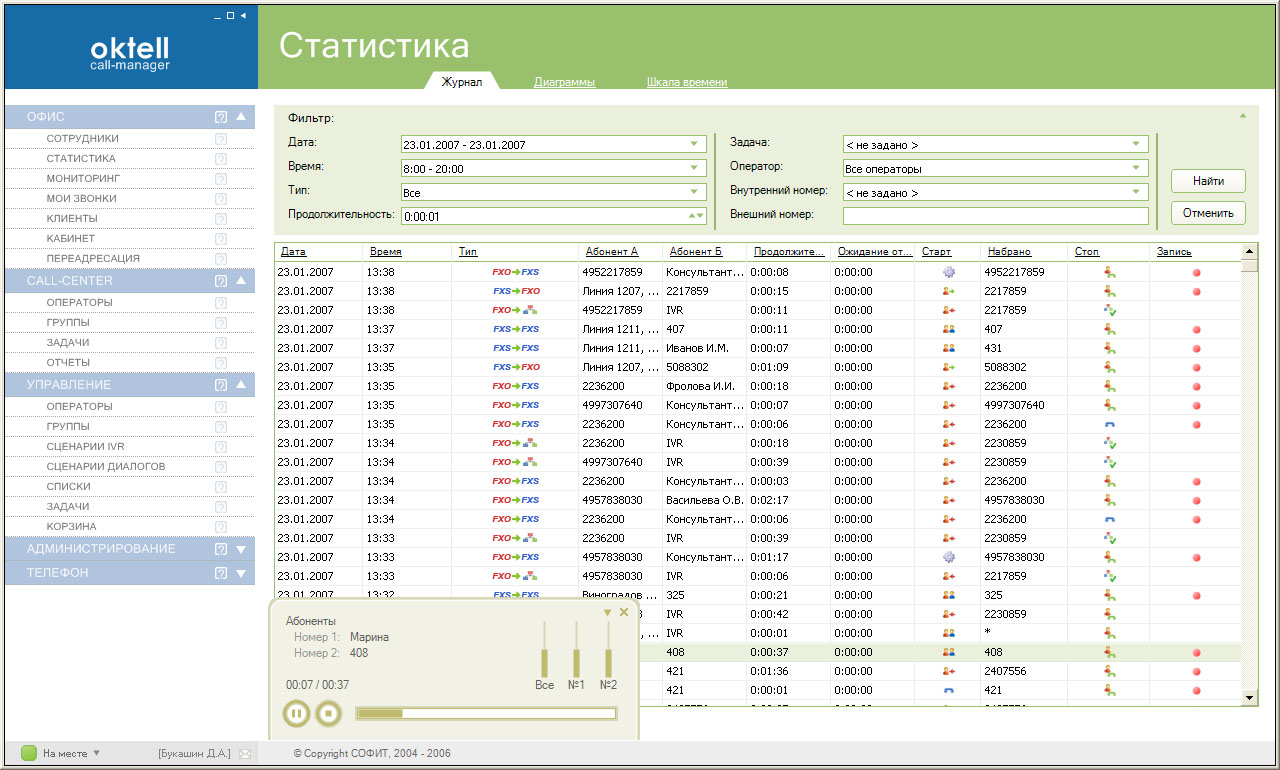Click the Найти button
Screen dimensions: 1280x770
coord(1208,181)
